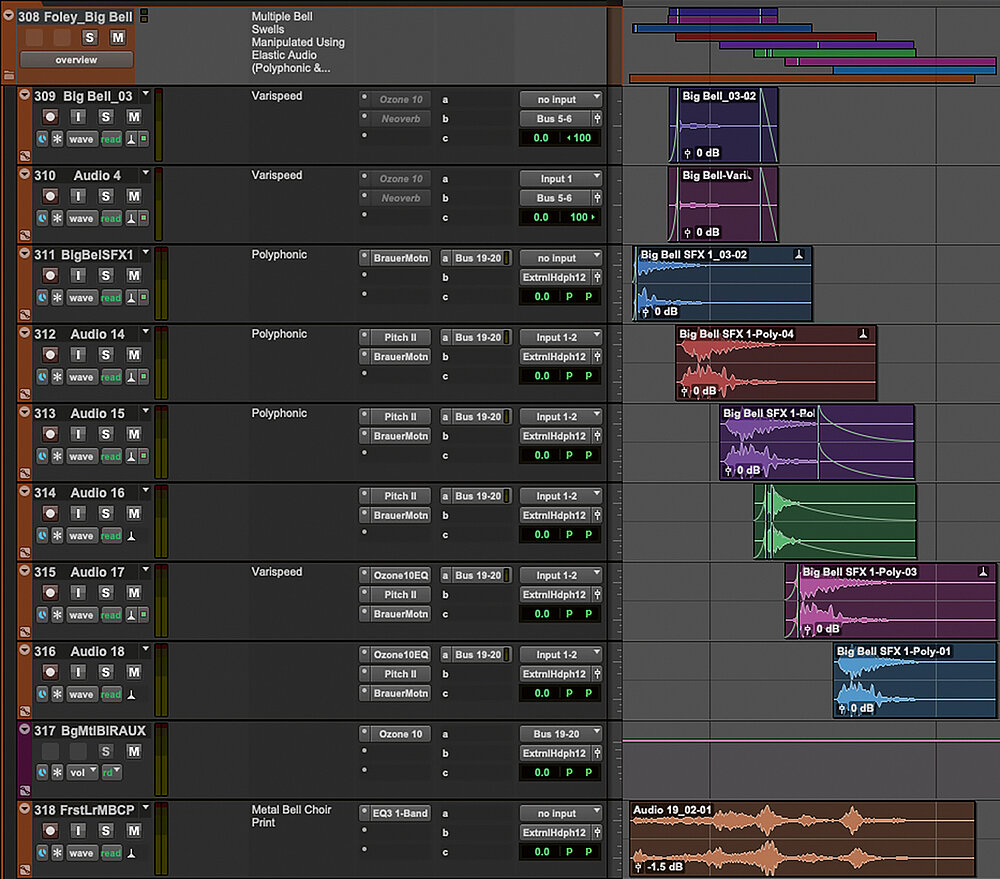Click the folder icon on Foley_Big Bell track
This screenshot has width=1000, height=879.
(9, 75)
